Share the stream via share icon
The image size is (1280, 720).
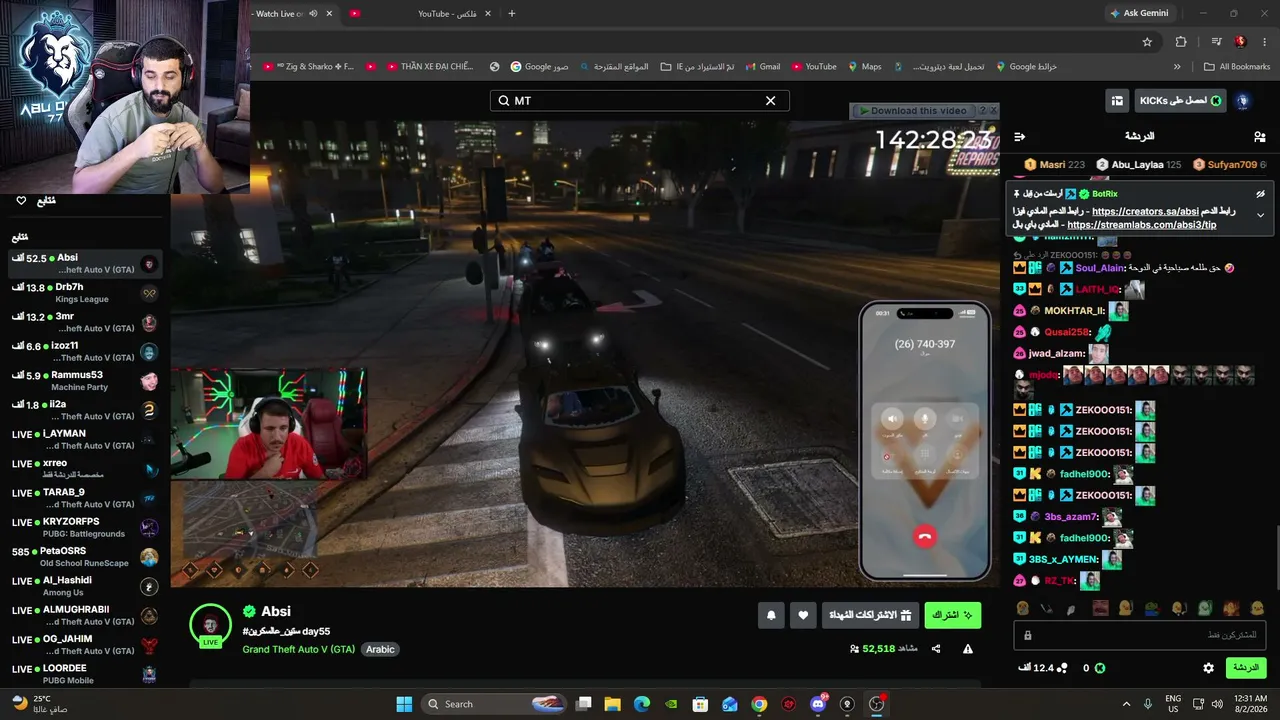(936, 649)
